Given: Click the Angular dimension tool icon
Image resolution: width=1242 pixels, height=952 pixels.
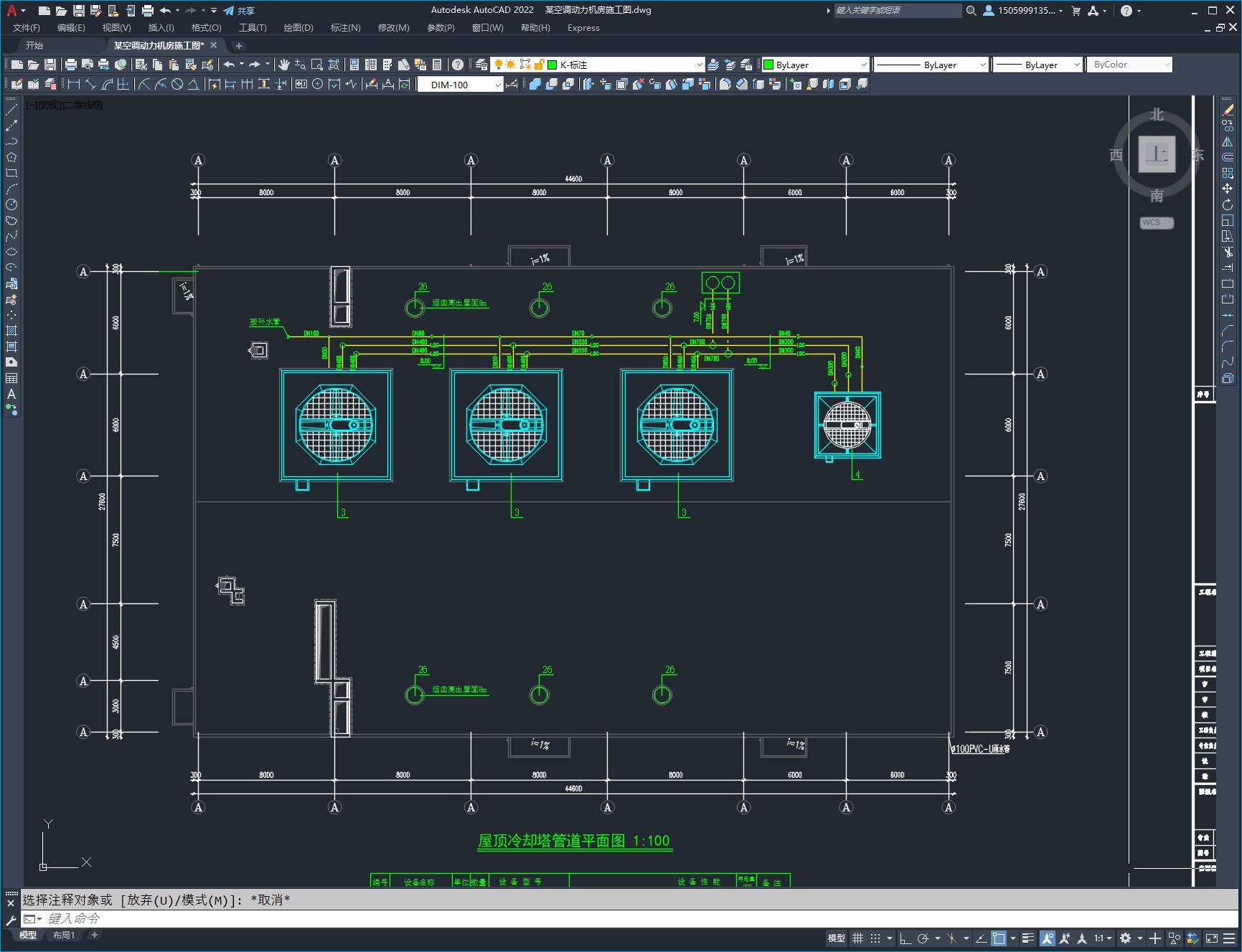Looking at the screenshot, I should click(193, 84).
